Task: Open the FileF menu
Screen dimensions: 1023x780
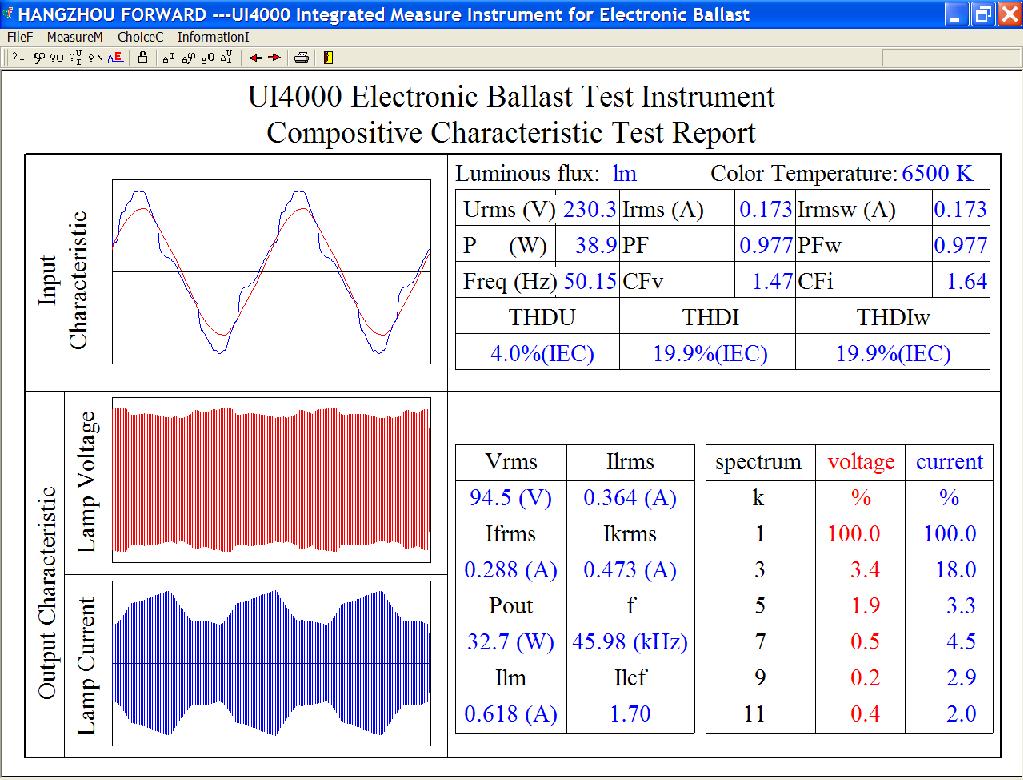Action: point(20,37)
